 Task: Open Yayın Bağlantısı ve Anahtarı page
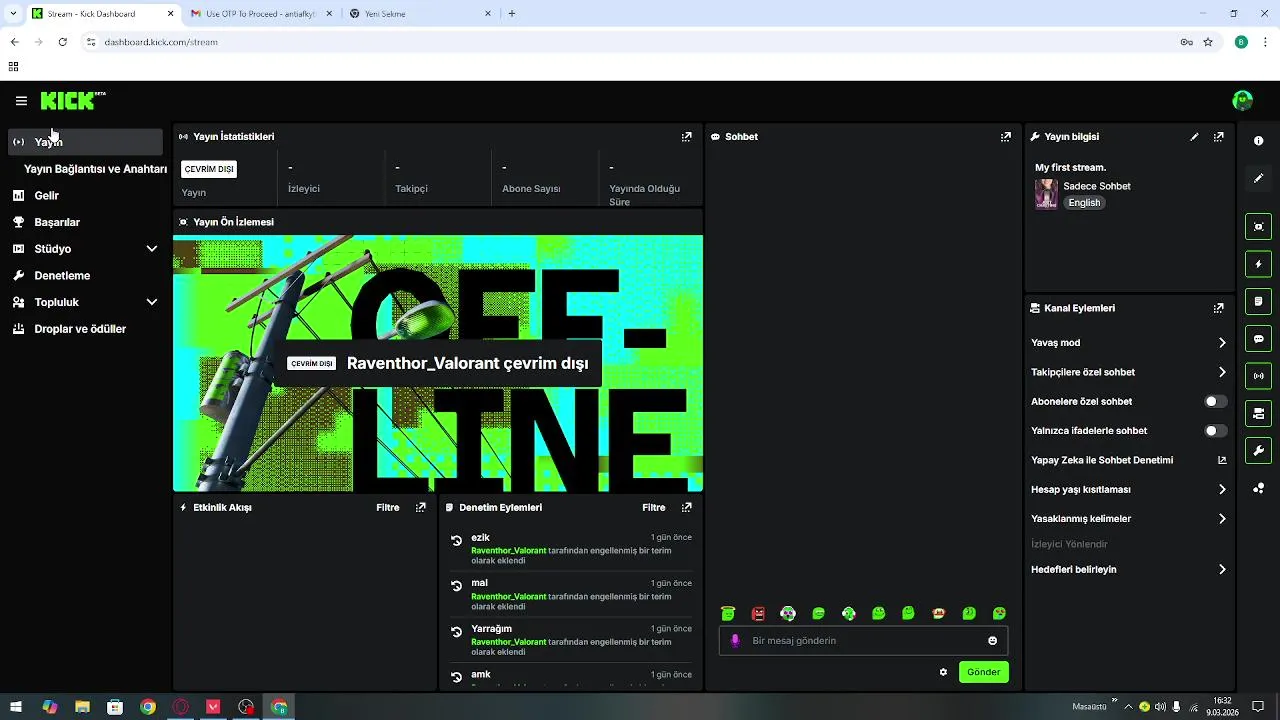(x=95, y=169)
